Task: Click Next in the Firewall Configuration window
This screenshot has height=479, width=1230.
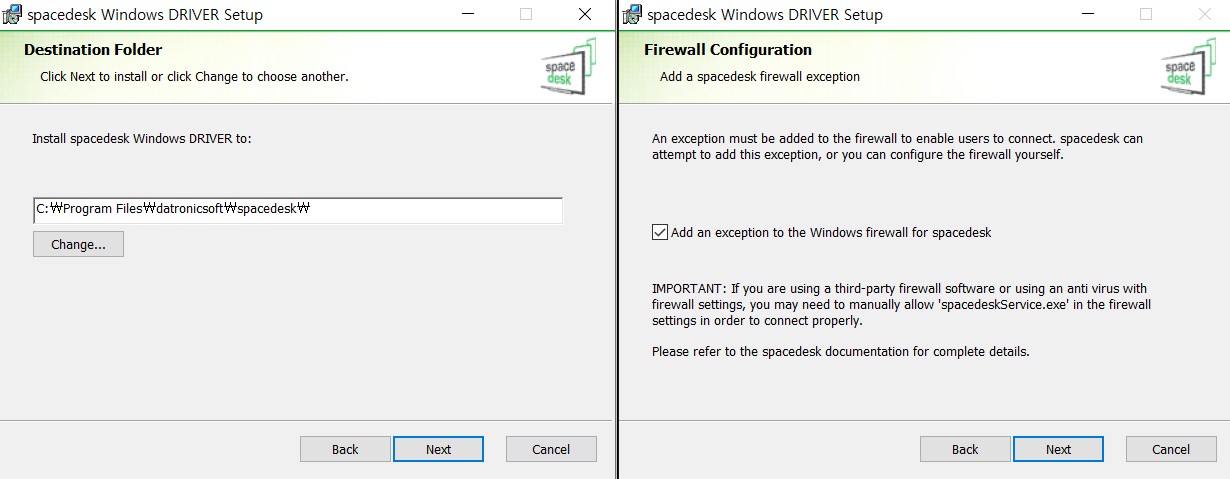Action: [1058, 449]
